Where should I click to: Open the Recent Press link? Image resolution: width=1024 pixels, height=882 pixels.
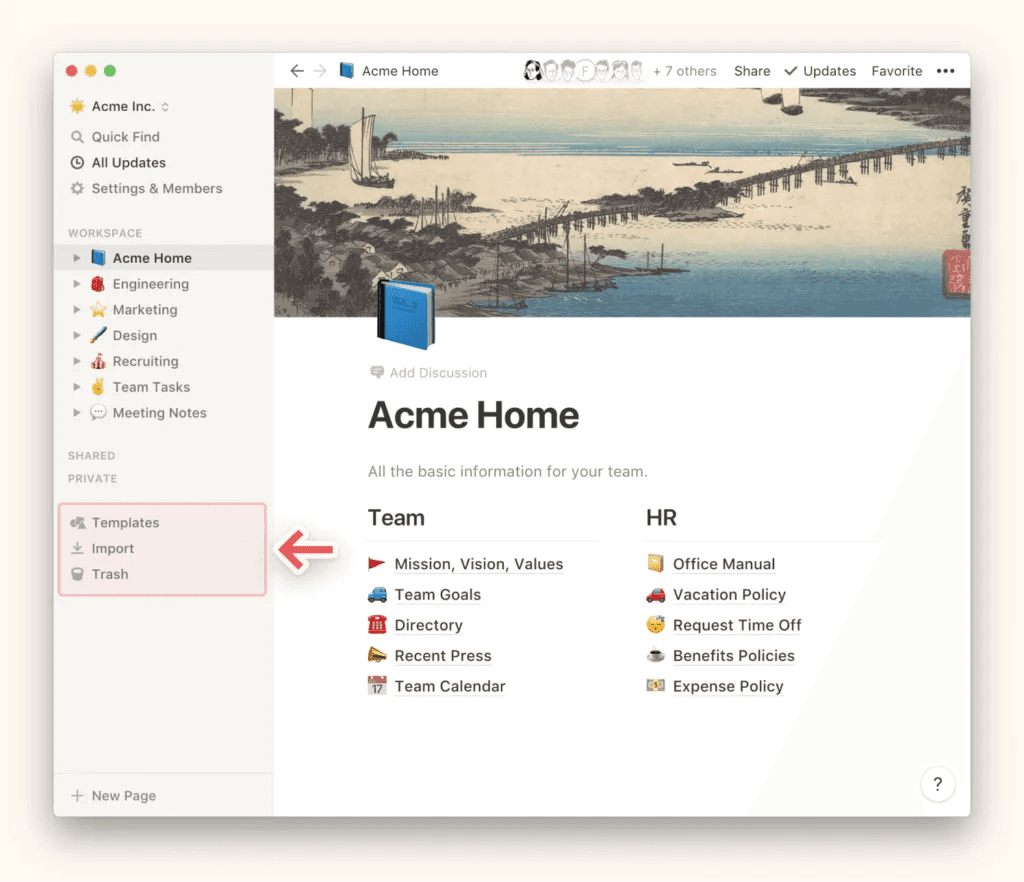coord(443,655)
